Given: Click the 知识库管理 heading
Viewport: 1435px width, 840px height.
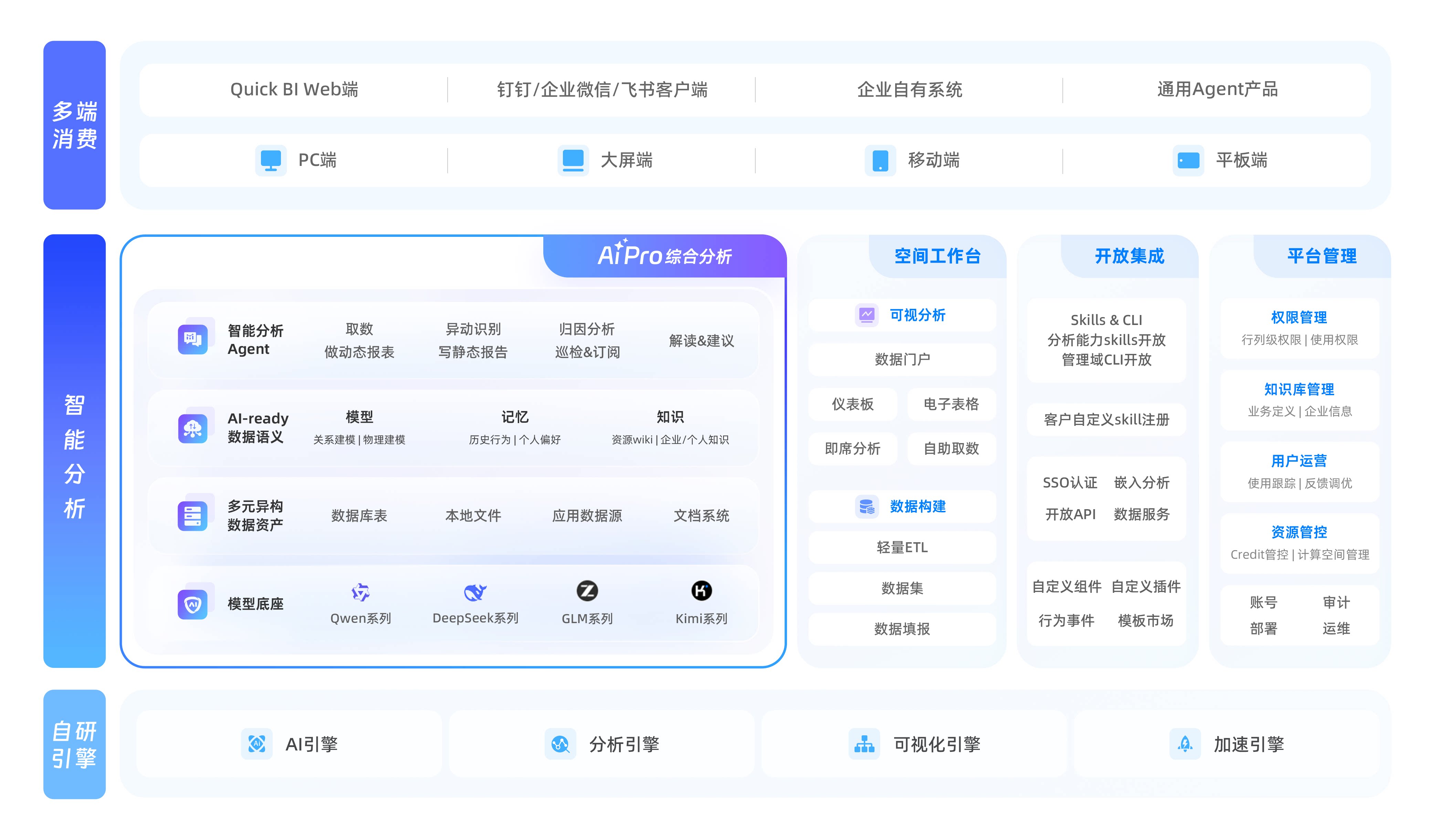Looking at the screenshot, I should [x=1299, y=389].
